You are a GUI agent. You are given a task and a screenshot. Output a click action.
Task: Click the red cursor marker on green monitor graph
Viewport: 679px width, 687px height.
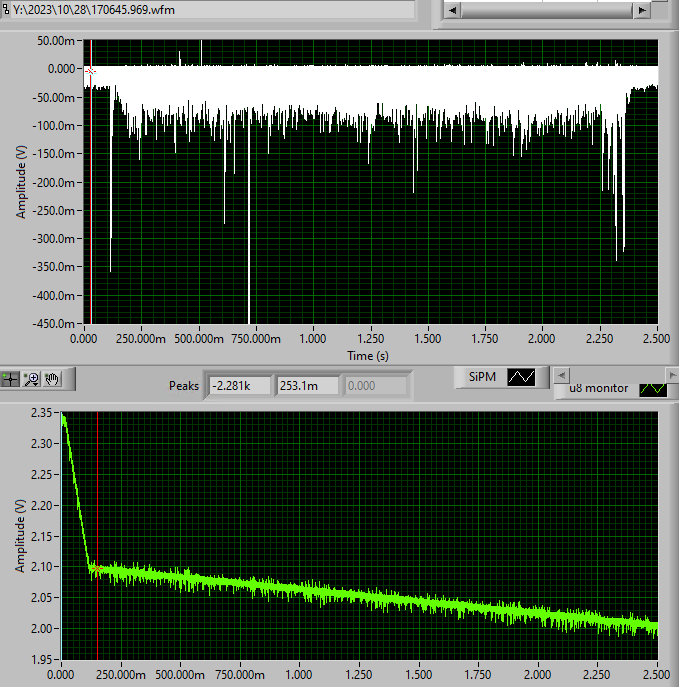pyautogui.click(x=97, y=569)
